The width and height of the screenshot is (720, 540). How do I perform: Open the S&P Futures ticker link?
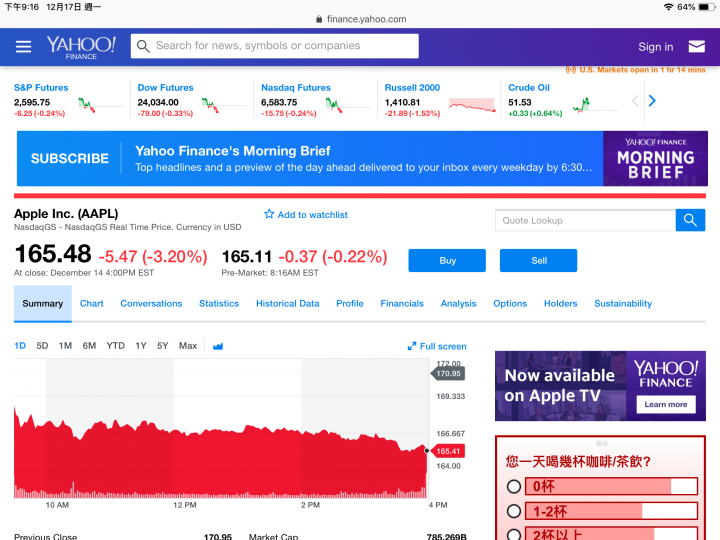(x=41, y=88)
